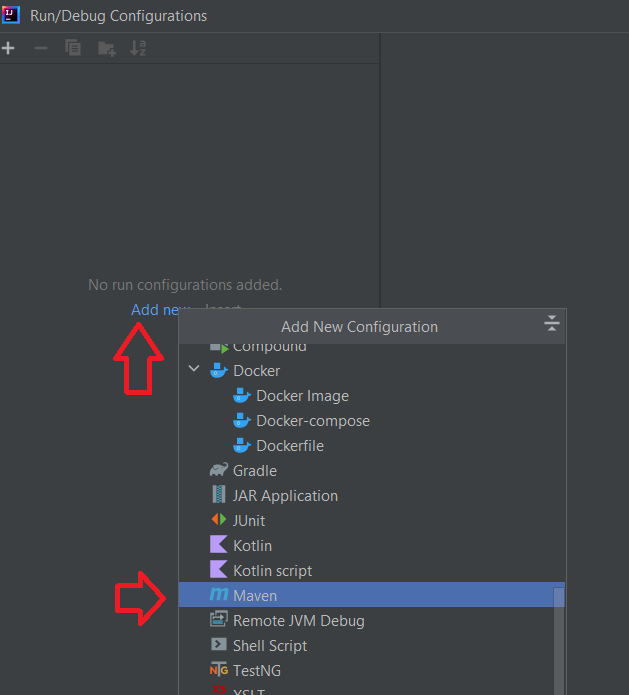Click the minus Remove Configuration icon
This screenshot has width=629, height=695.
click(x=41, y=48)
